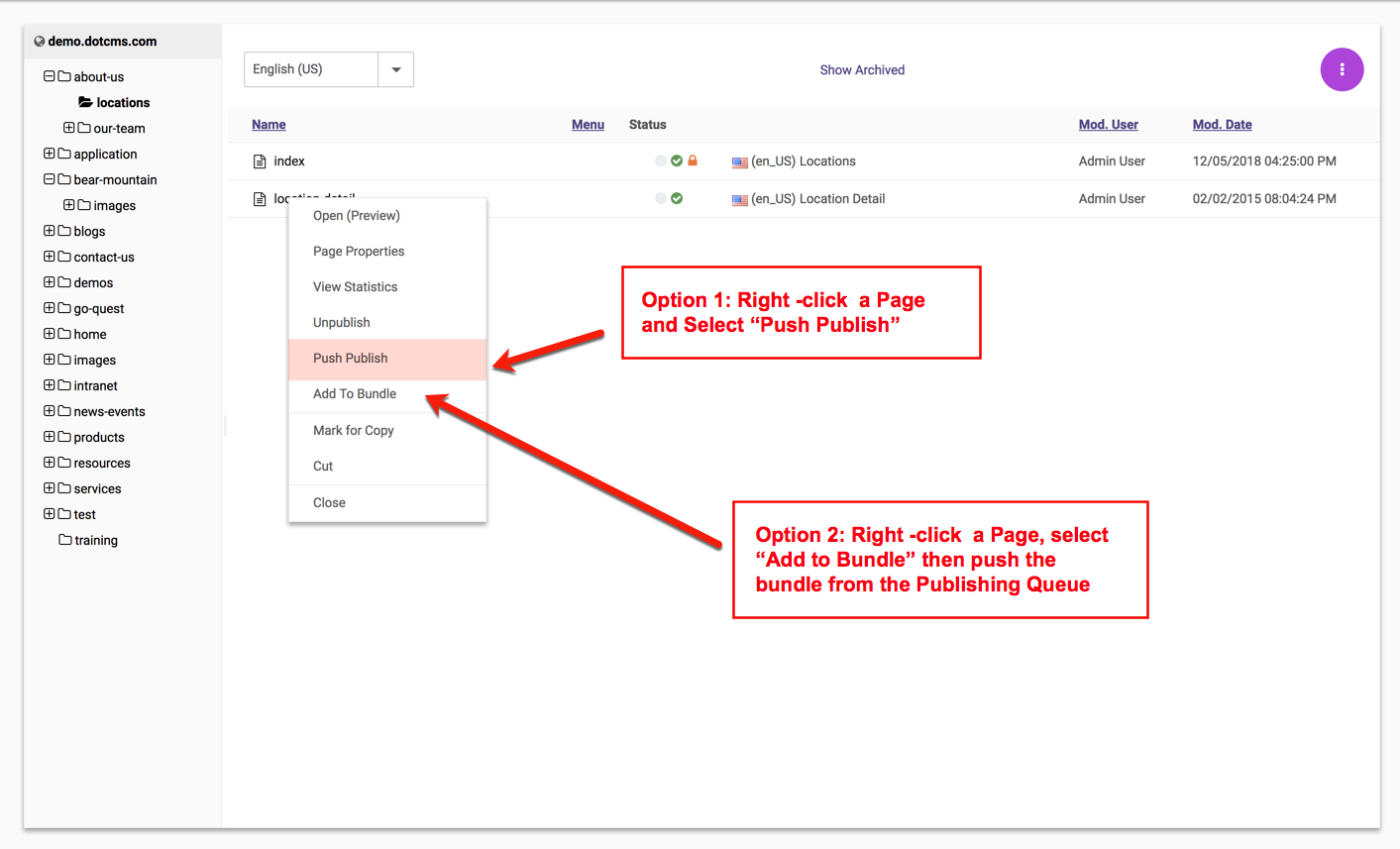Screen dimensions: 1400x849
Task: Open the English (US) language dropdown
Action: [395, 69]
